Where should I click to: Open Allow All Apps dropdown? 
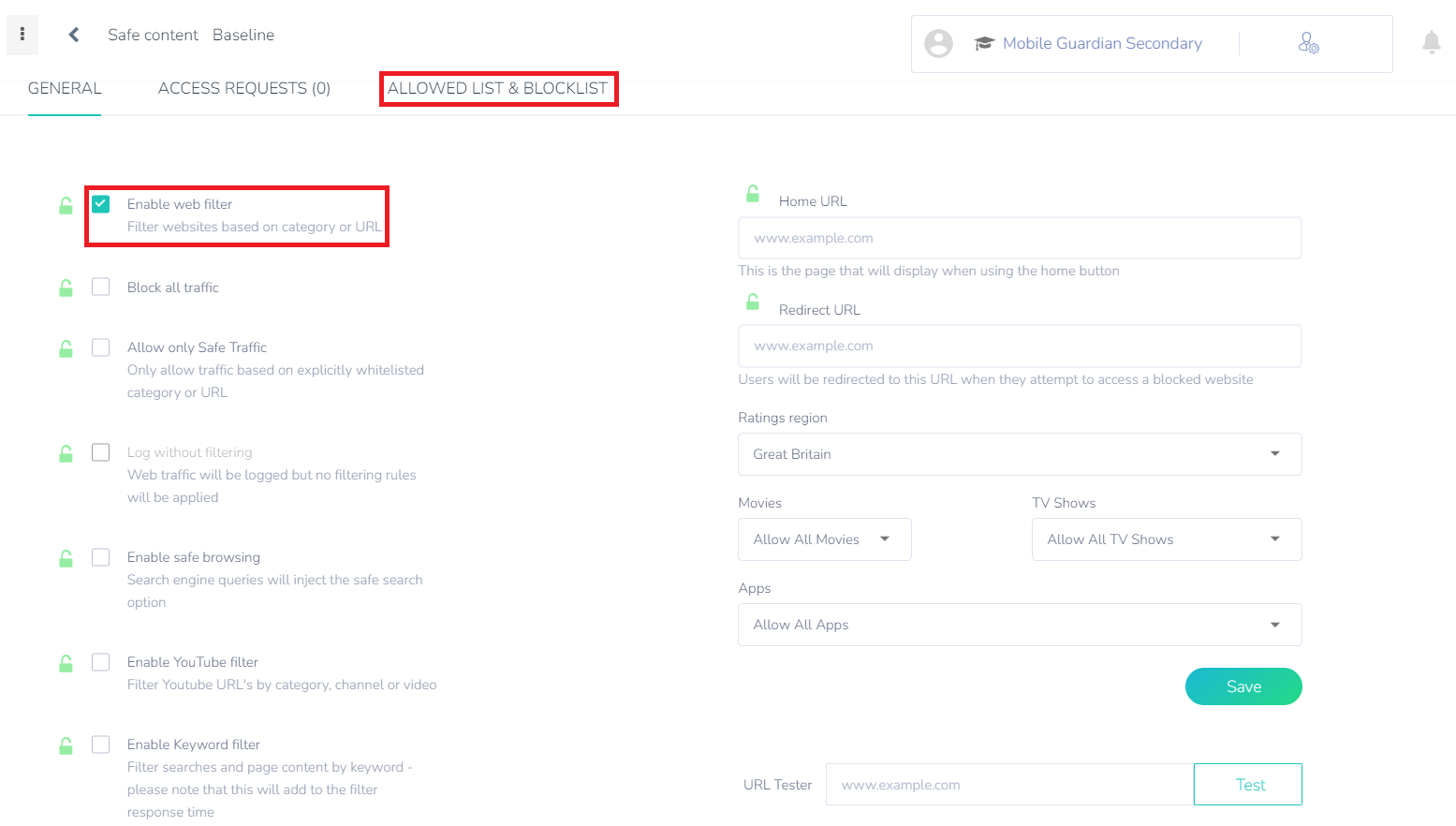(x=1020, y=625)
